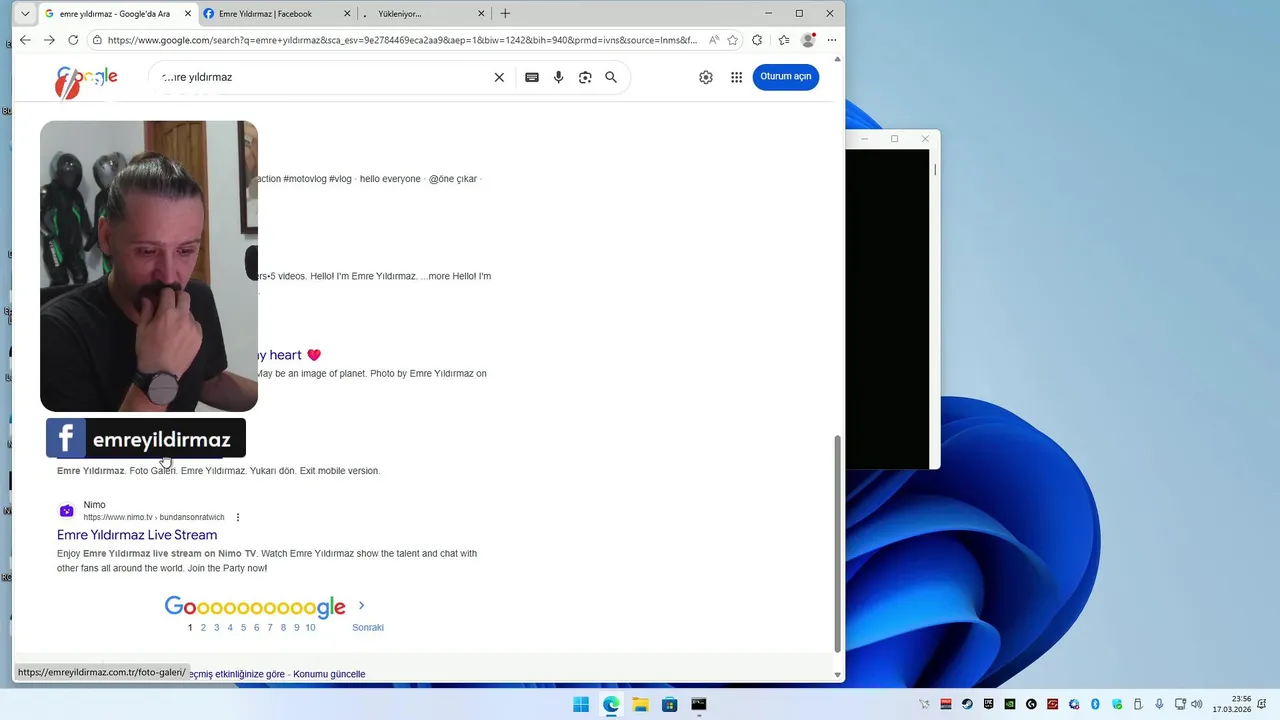
Task: Maximize the dark background window on the right
Action: 894,139
